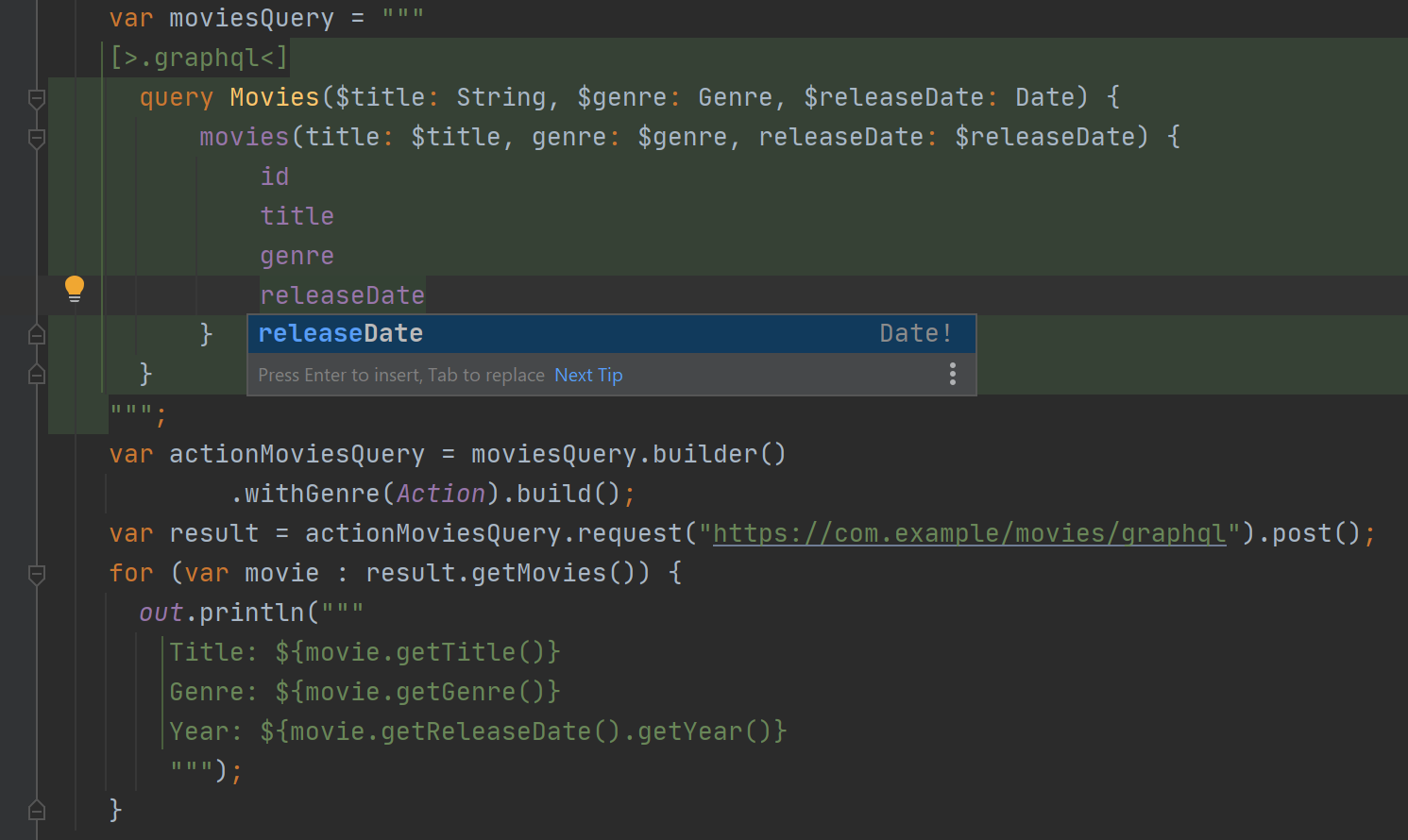Screen dimensions: 1408x840
Task: Click fold-end marker closing the query Movies block
Action: click(37, 374)
